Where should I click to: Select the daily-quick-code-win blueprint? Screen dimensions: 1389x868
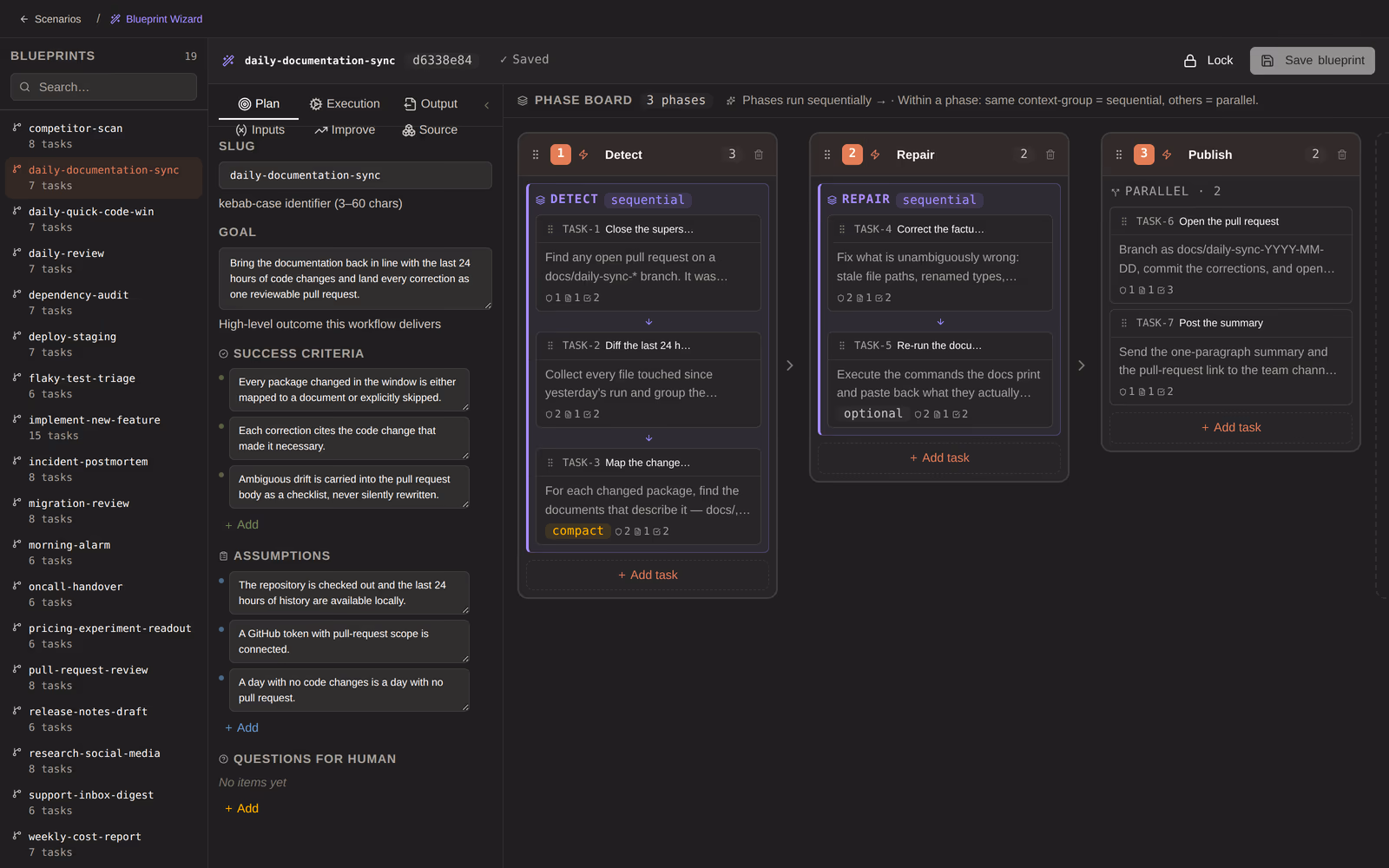coord(103,220)
